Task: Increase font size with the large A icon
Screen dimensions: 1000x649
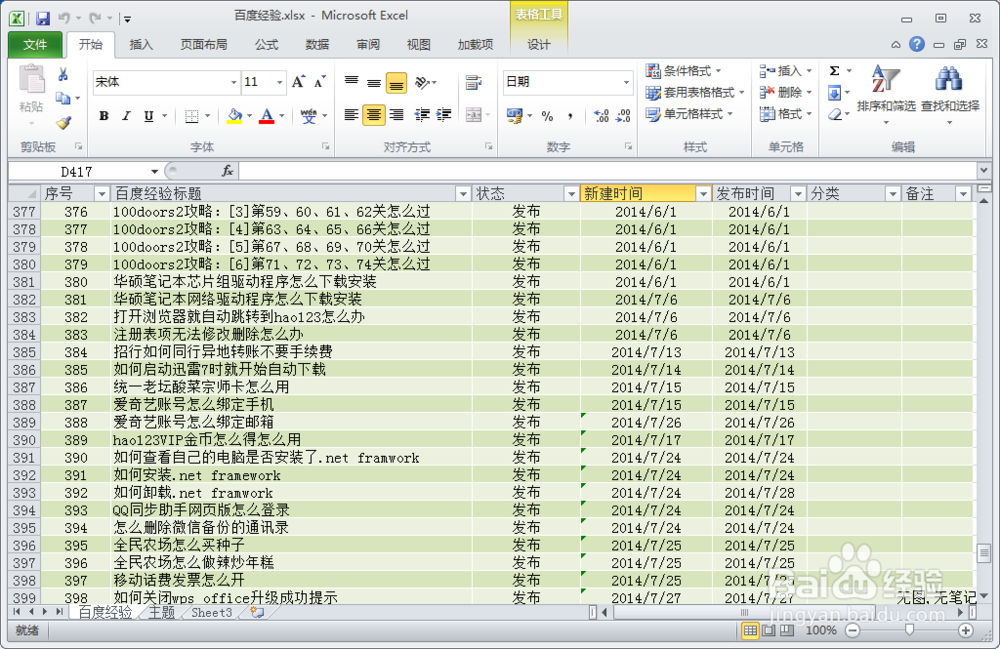Action: pos(298,82)
